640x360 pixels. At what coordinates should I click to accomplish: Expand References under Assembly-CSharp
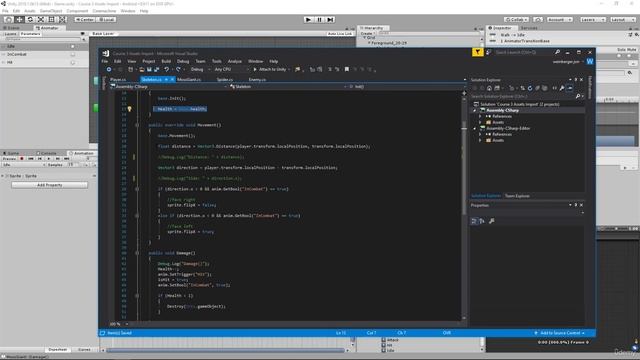[x=480, y=117]
